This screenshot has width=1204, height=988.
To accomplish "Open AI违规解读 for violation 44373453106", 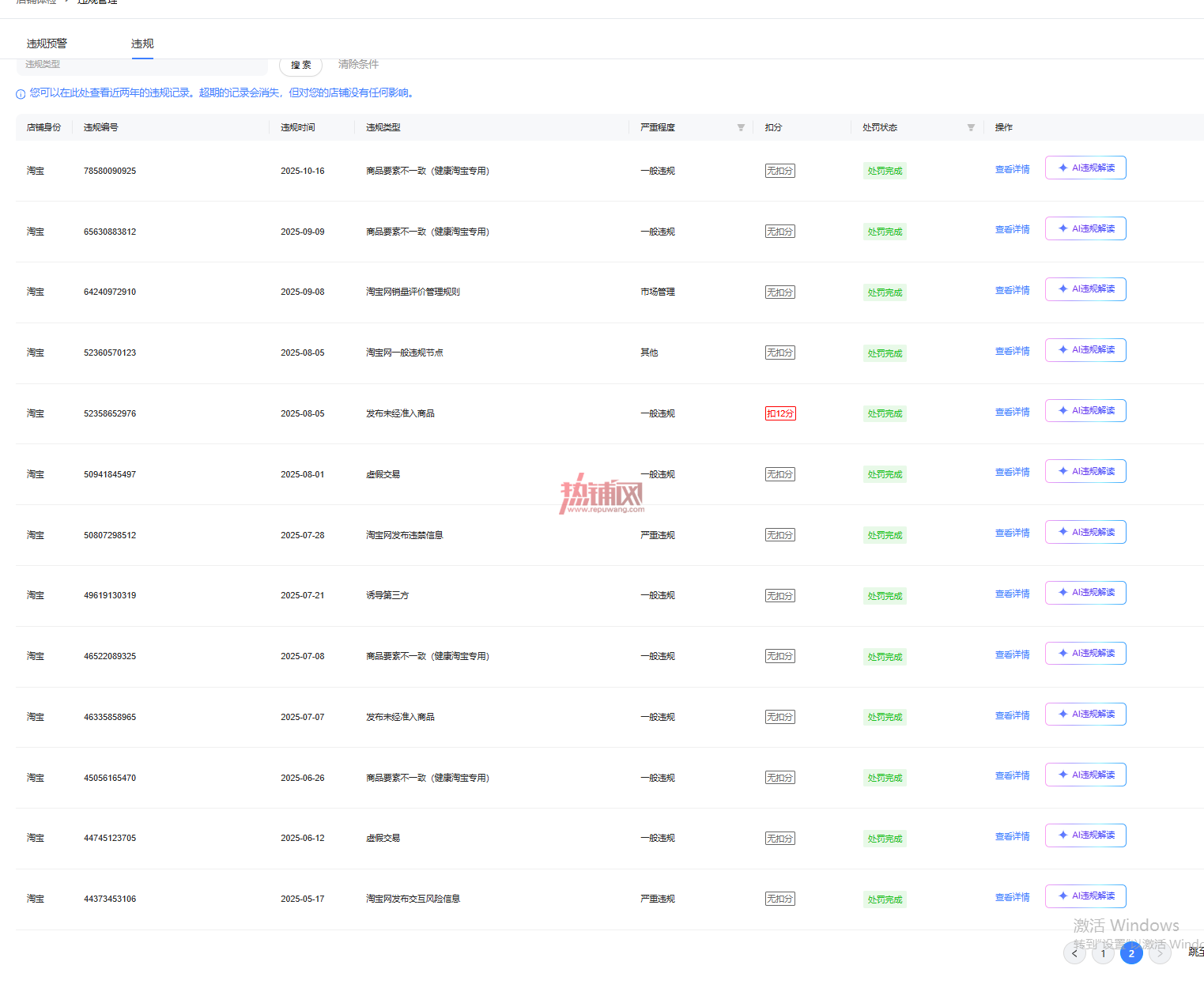I will [x=1085, y=896].
